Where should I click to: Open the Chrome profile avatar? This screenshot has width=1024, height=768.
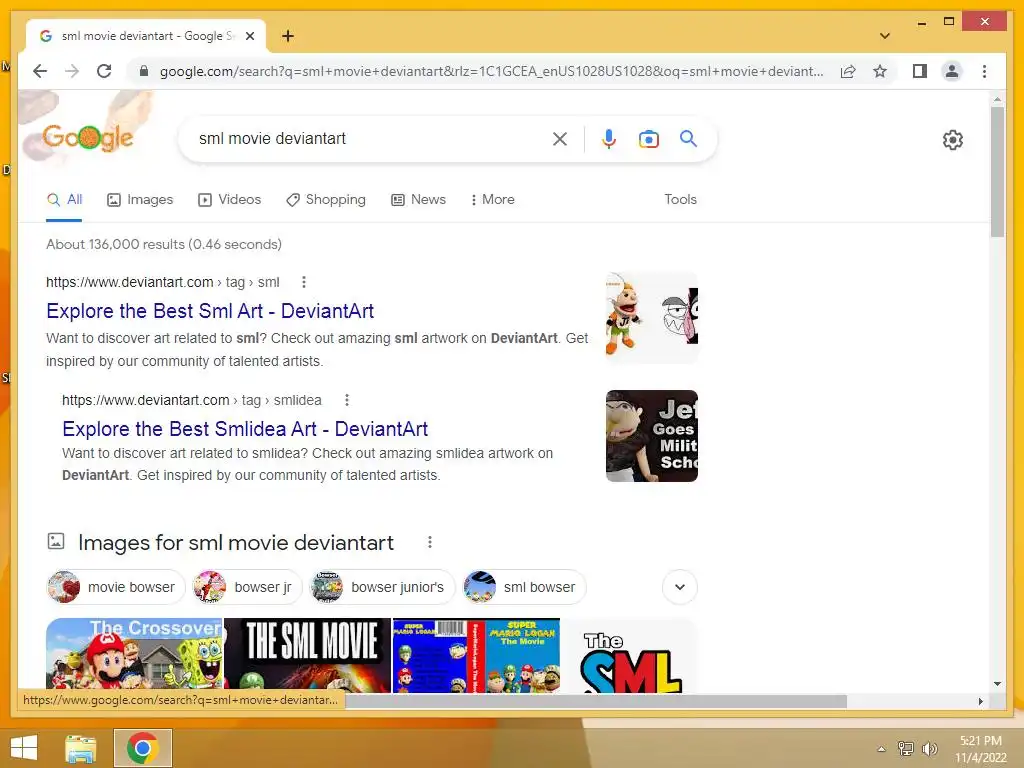[x=952, y=71]
